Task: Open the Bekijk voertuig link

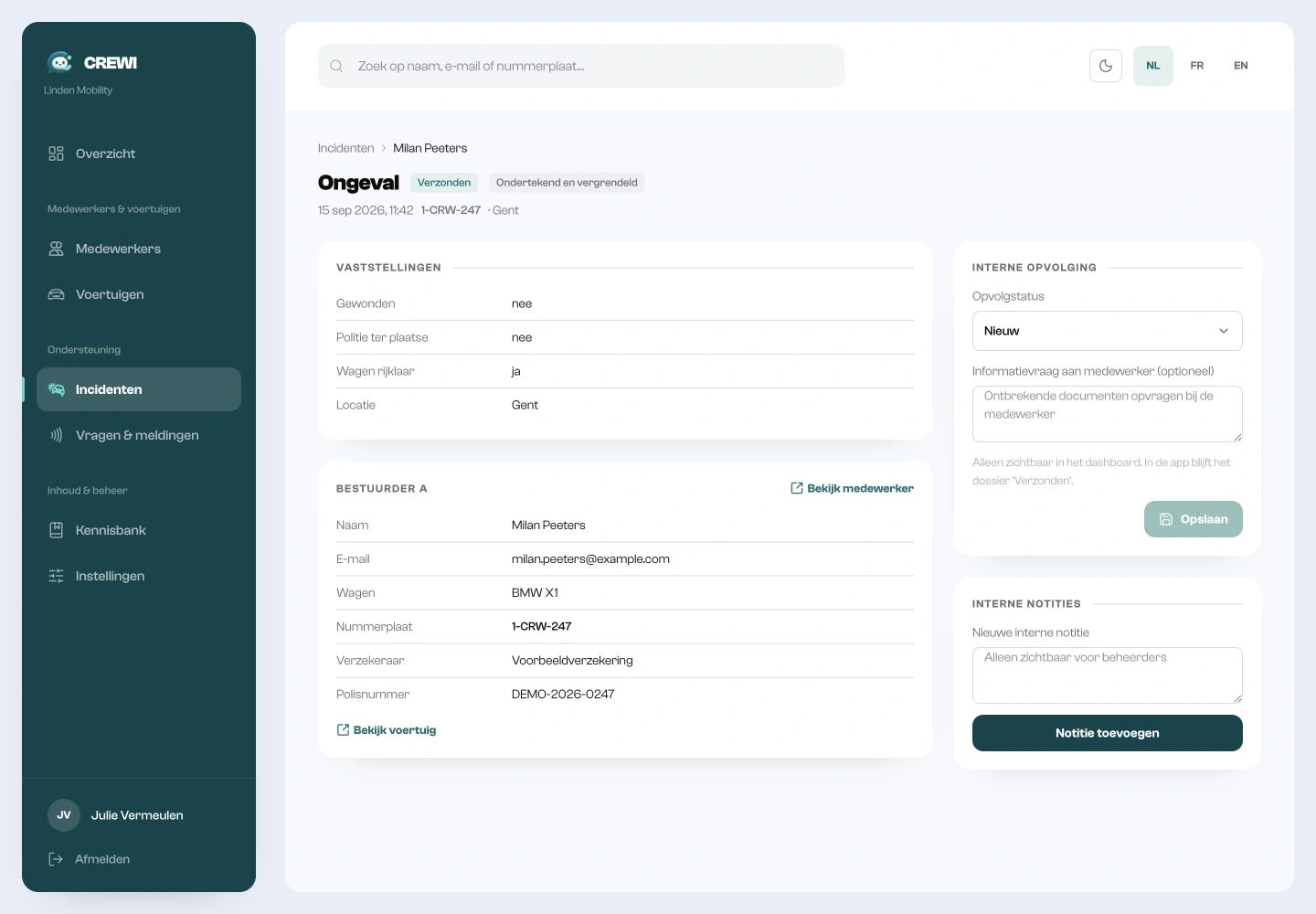Action: pos(387,729)
